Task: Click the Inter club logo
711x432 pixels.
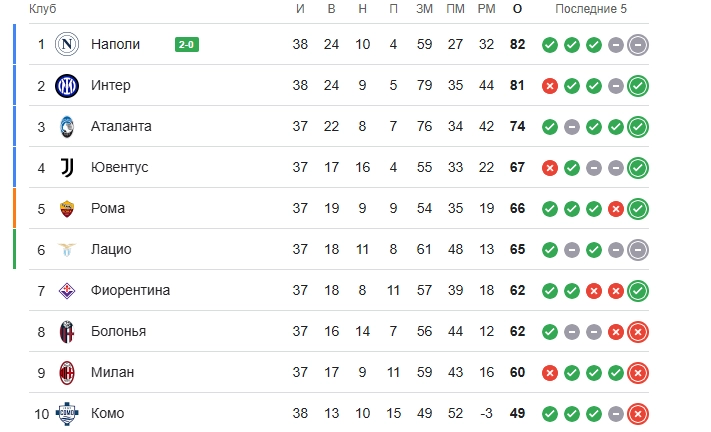Action: [67, 86]
